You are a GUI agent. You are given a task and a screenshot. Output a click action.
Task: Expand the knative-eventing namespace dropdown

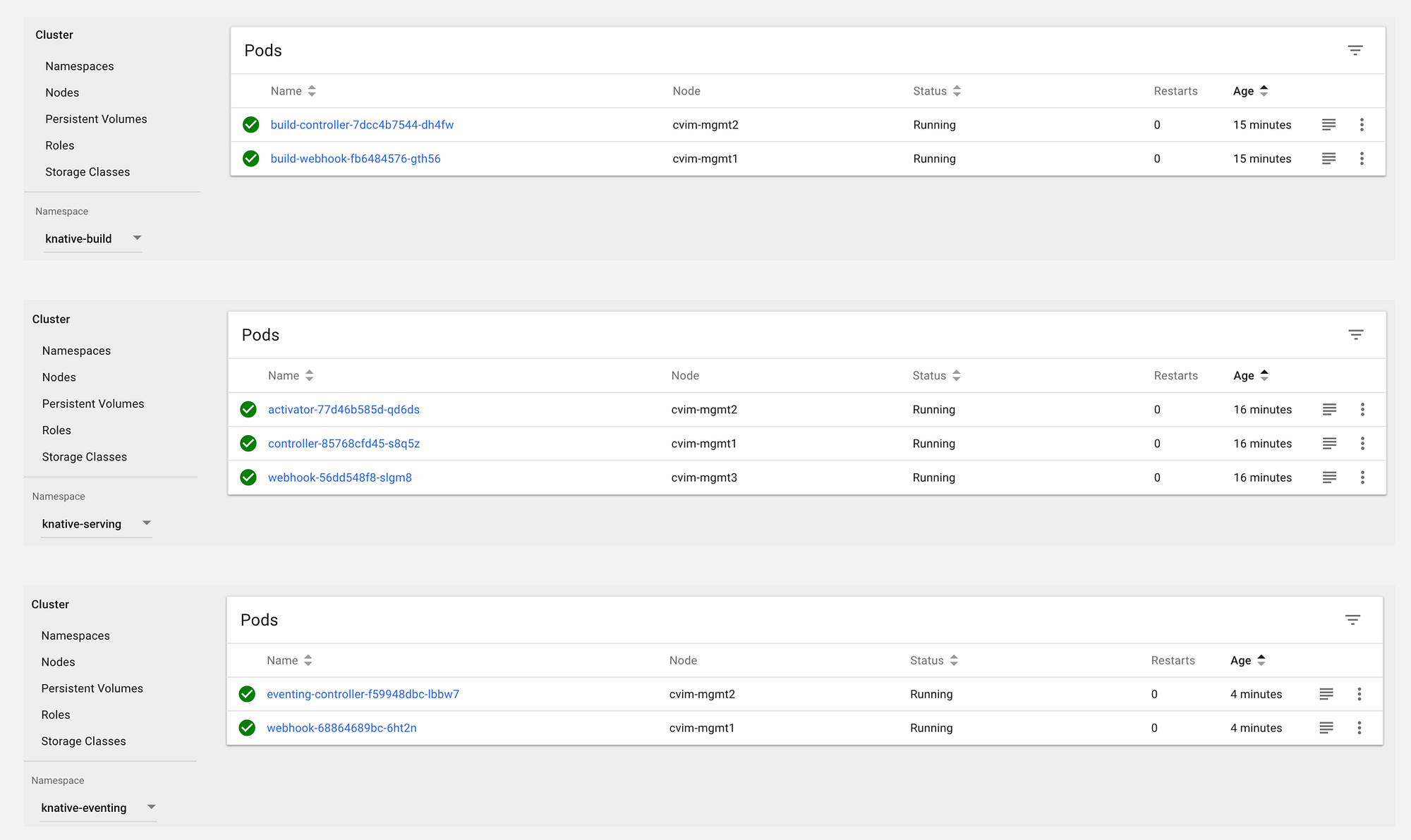click(x=151, y=808)
